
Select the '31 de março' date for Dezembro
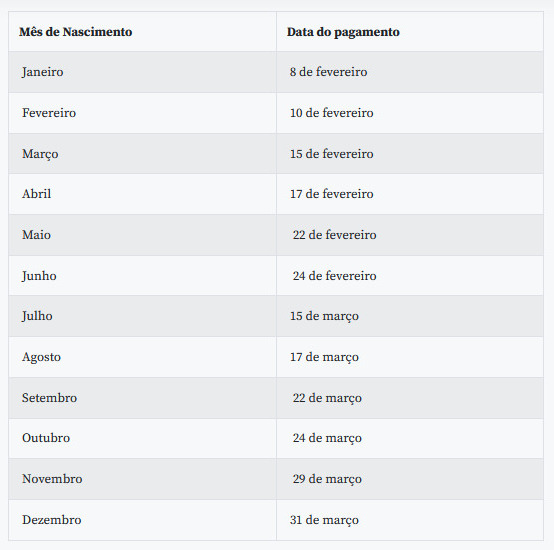(x=324, y=520)
